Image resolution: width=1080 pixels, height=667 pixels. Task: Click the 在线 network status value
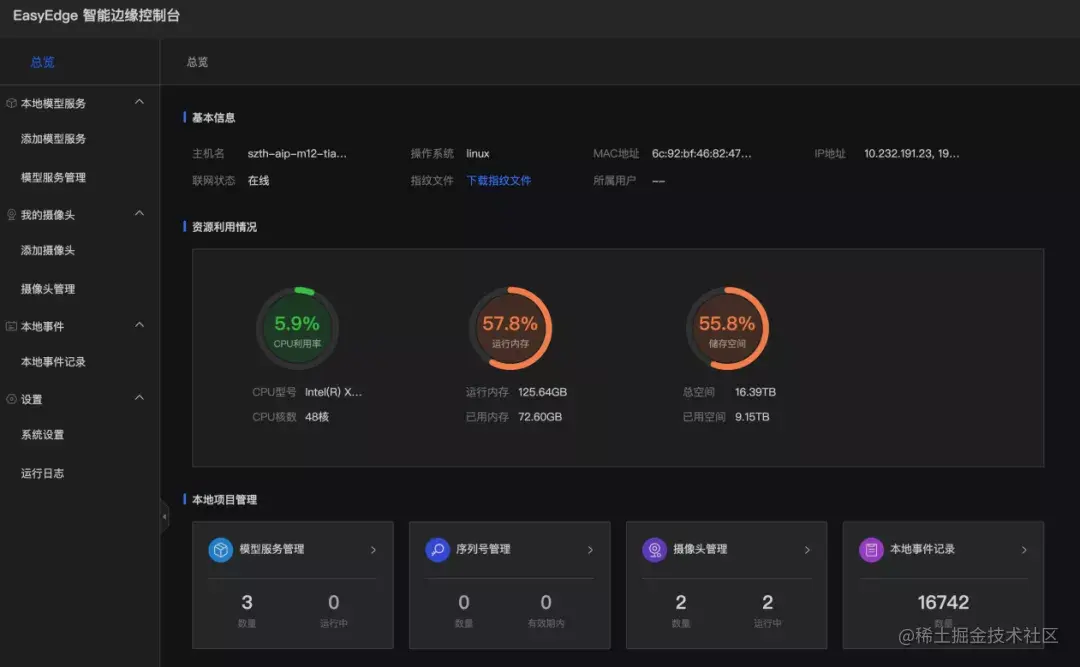[258, 181]
